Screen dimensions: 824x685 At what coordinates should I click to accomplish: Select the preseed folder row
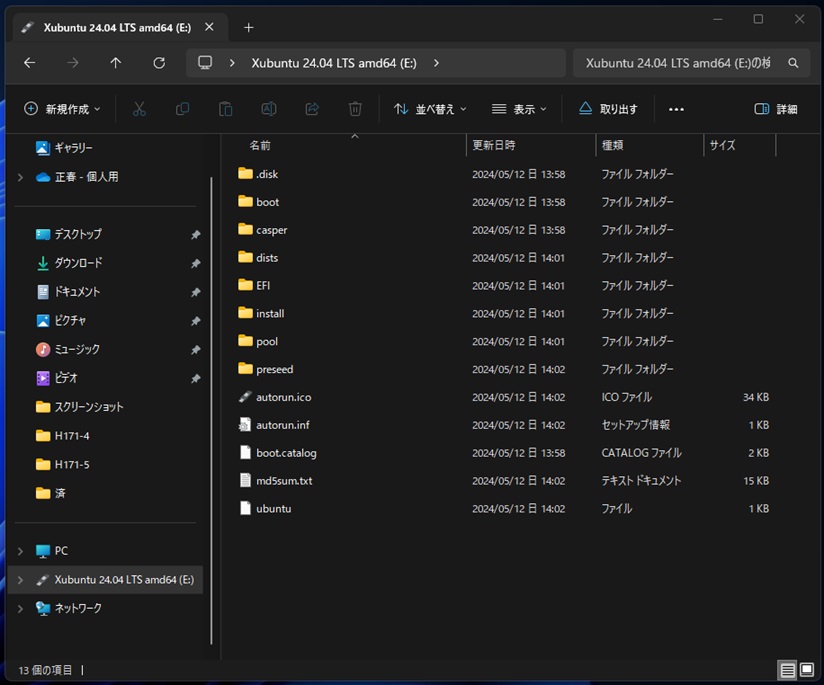click(503, 369)
